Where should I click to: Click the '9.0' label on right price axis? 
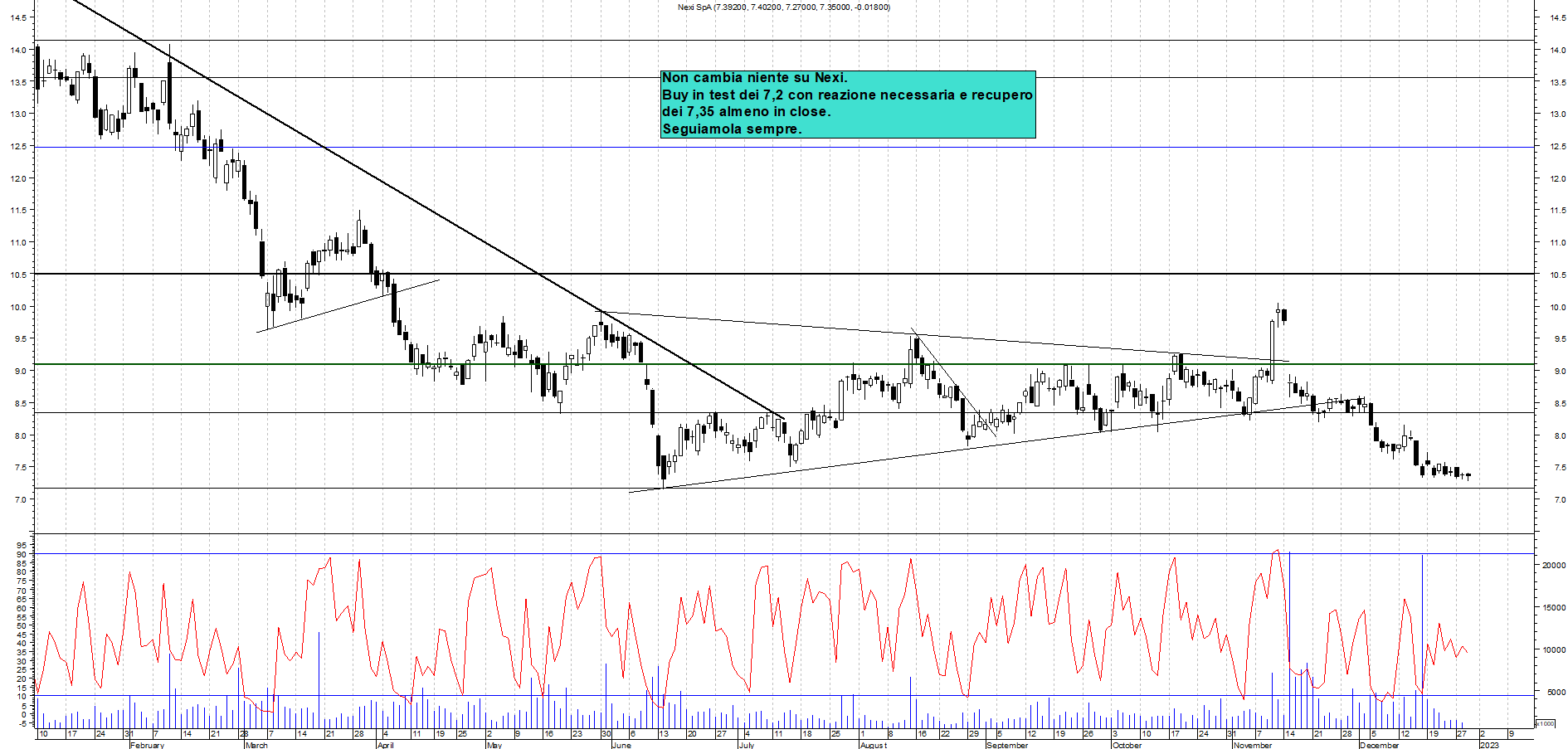(x=1560, y=371)
